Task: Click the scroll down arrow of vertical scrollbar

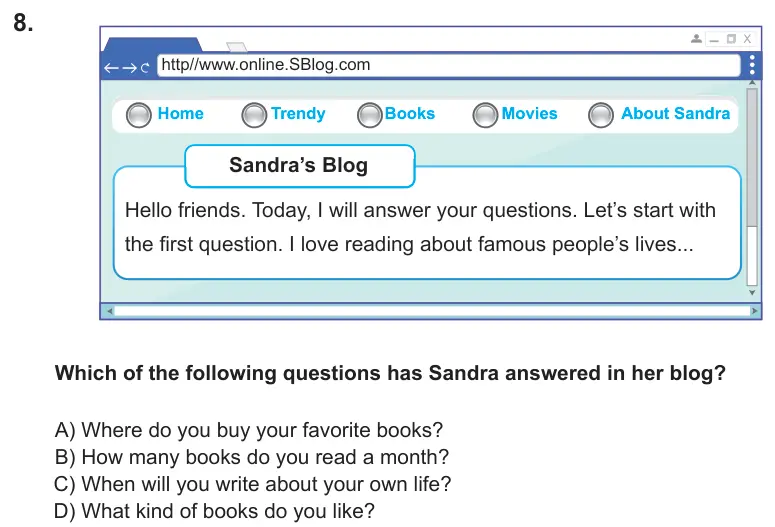Action: point(752,293)
